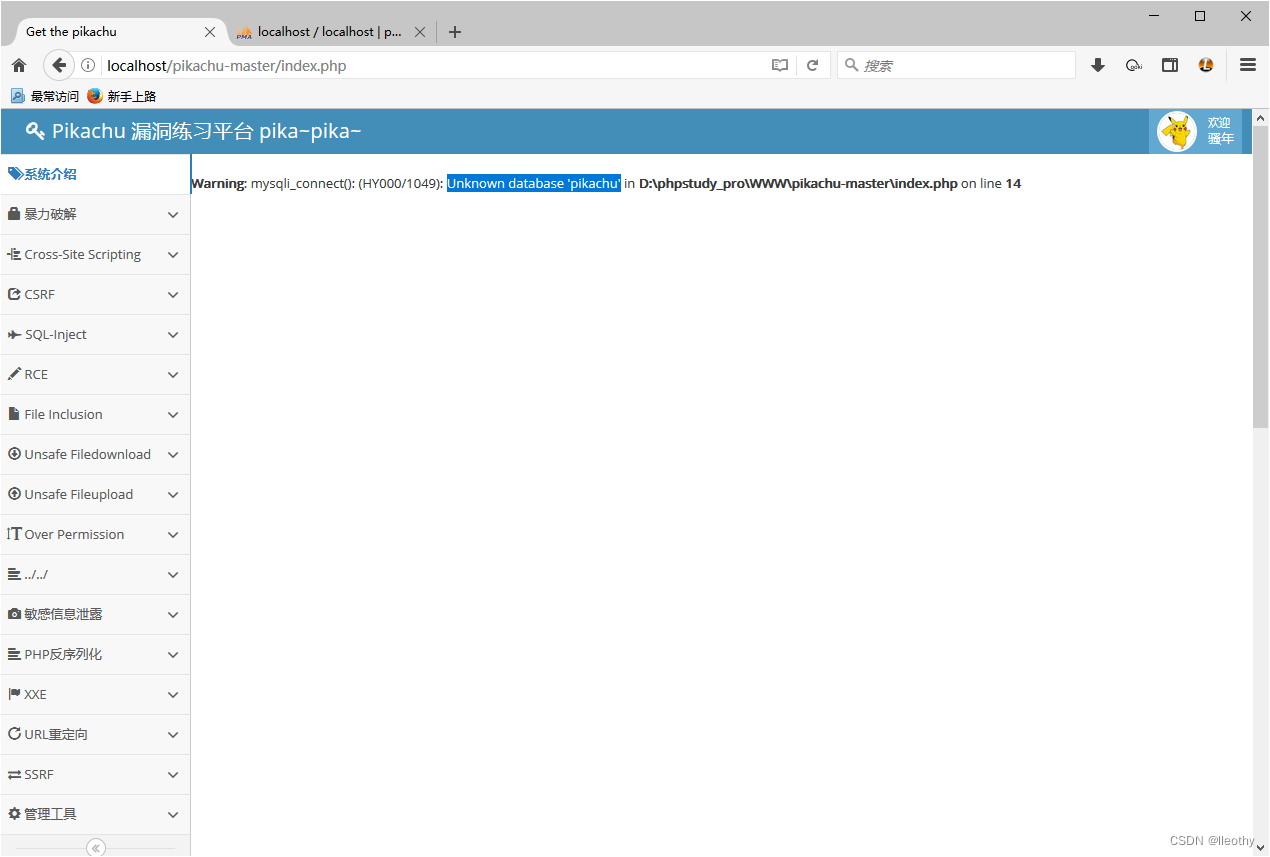
Task: Click the file icon beside File Inclusion
Action: pyautogui.click(x=14, y=414)
